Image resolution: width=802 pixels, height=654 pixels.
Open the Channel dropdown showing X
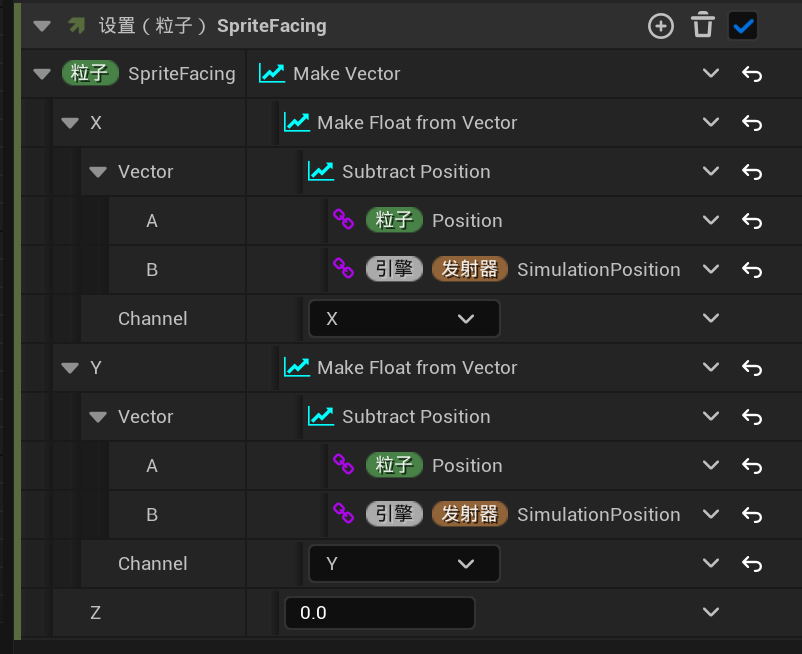404,319
